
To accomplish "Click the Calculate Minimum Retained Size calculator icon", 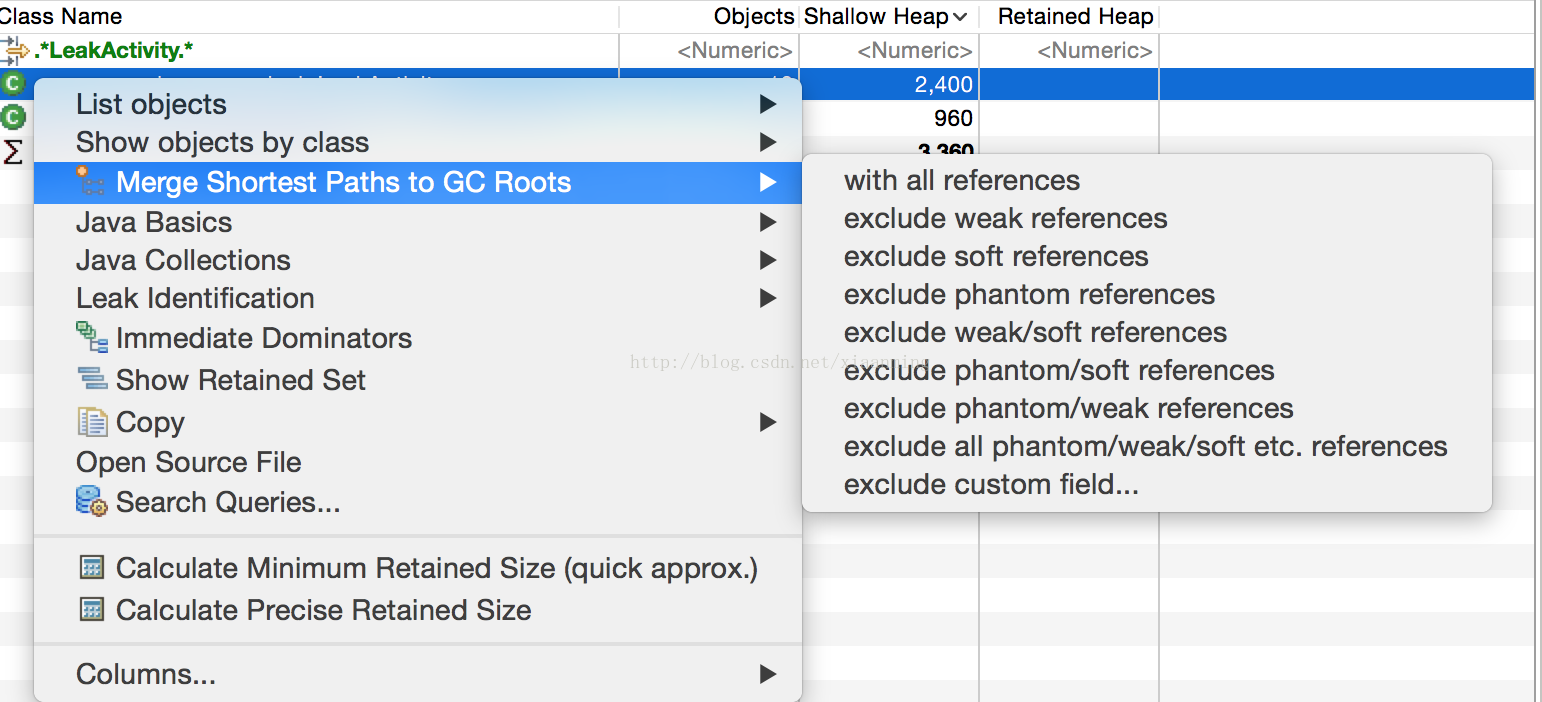I will (x=92, y=568).
